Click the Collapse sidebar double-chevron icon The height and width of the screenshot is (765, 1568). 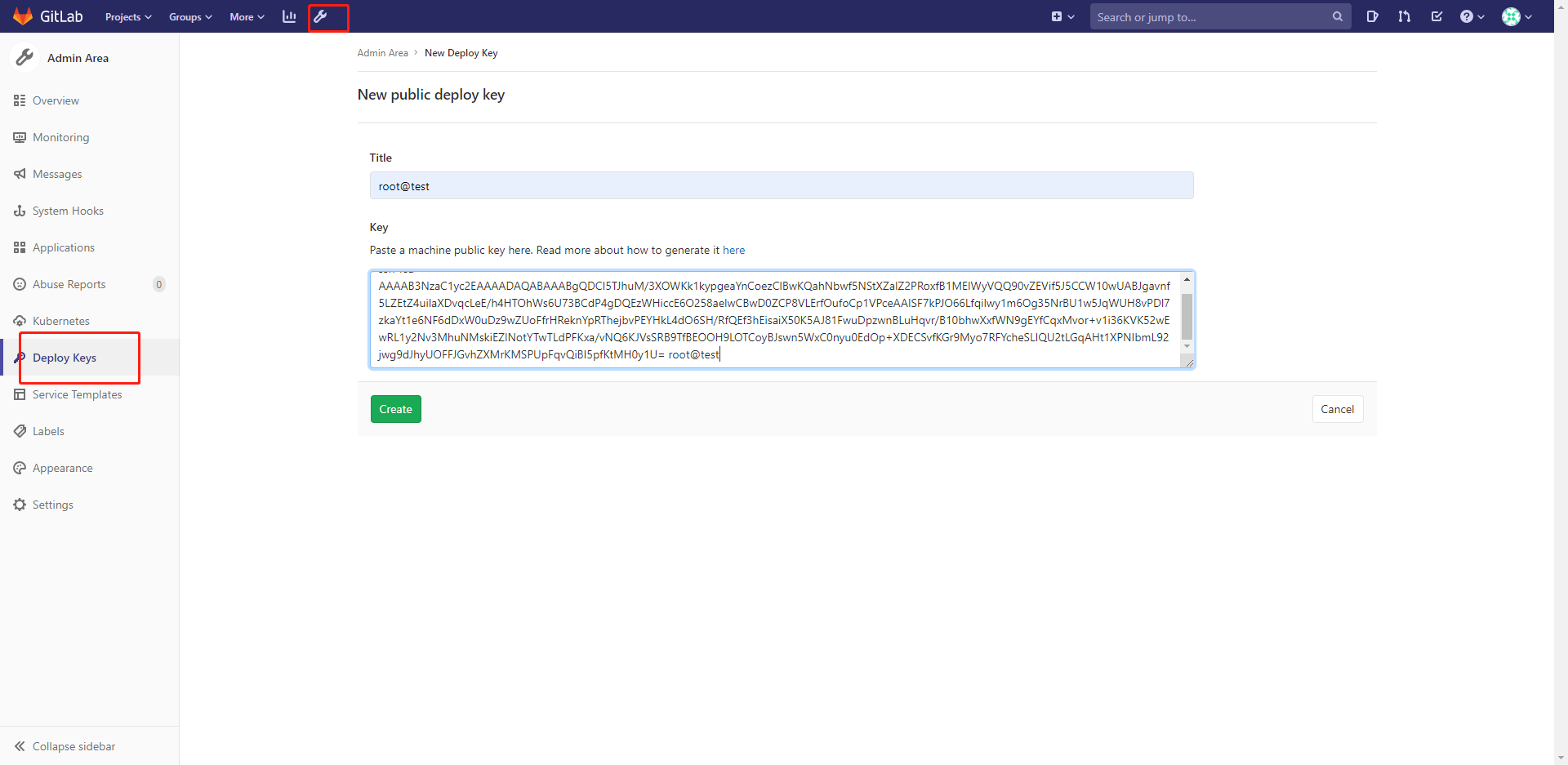20,746
